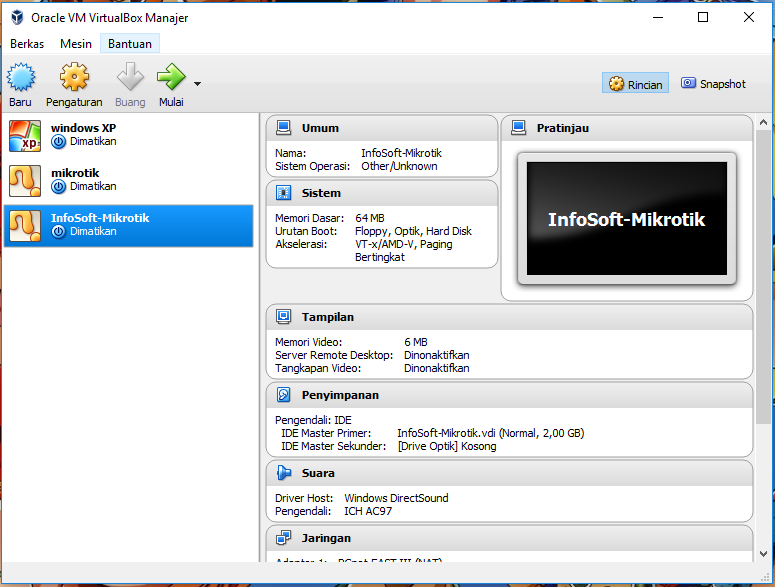Maximize the VirtualBox Manajer window
The image size is (775, 587).
(x=703, y=17)
